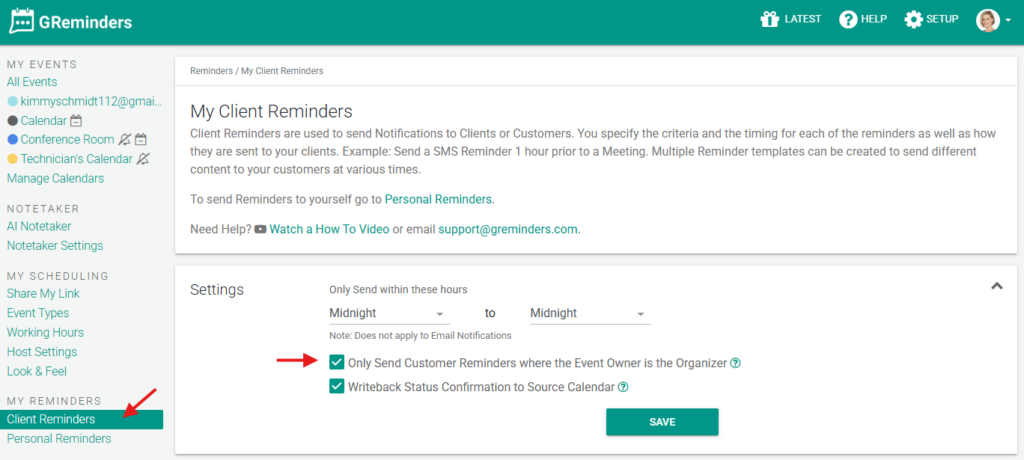Go to Personal Reminders in sidebar

coord(59,439)
